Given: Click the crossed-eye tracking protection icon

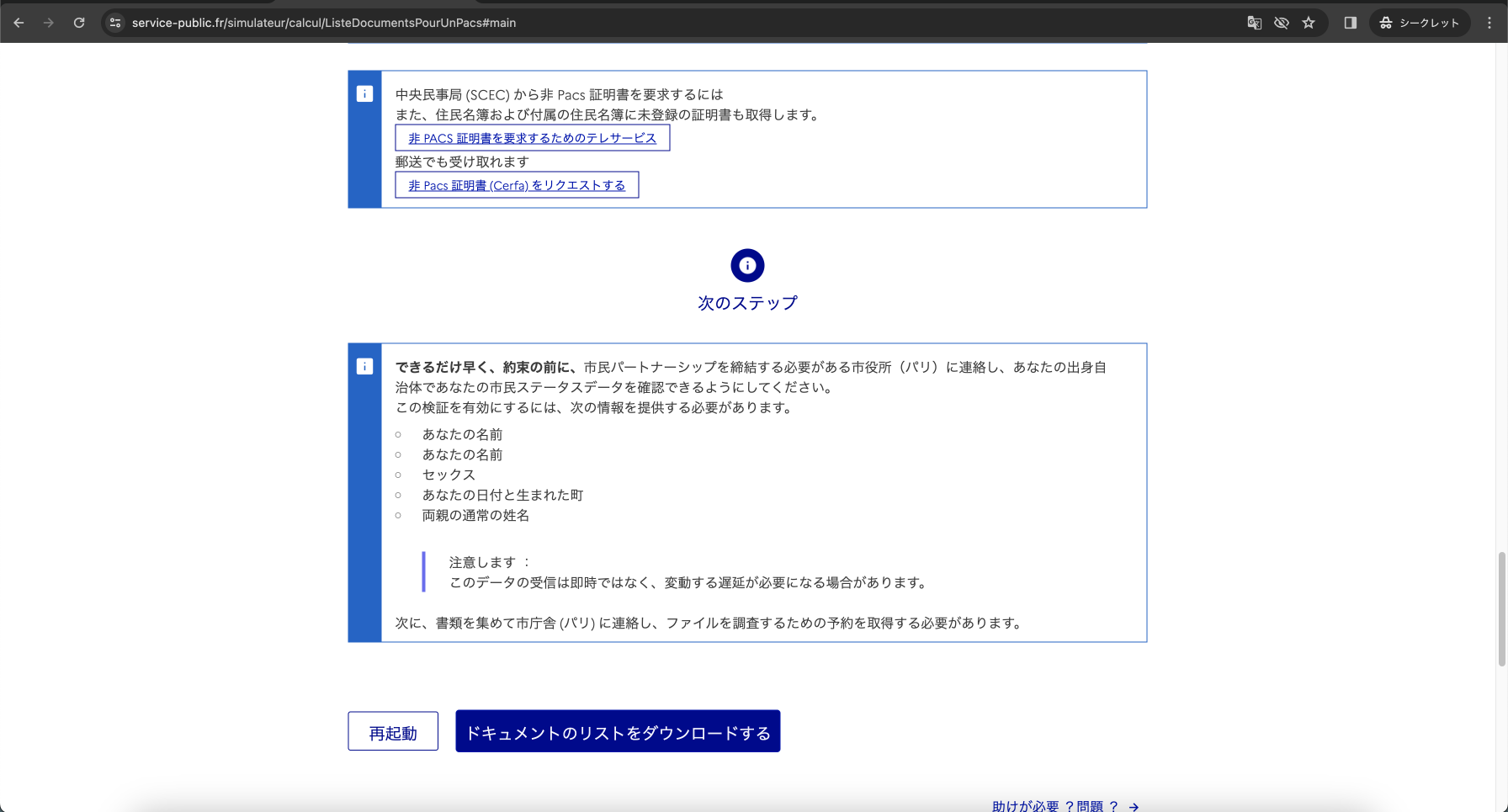Looking at the screenshot, I should point(1281,23).
